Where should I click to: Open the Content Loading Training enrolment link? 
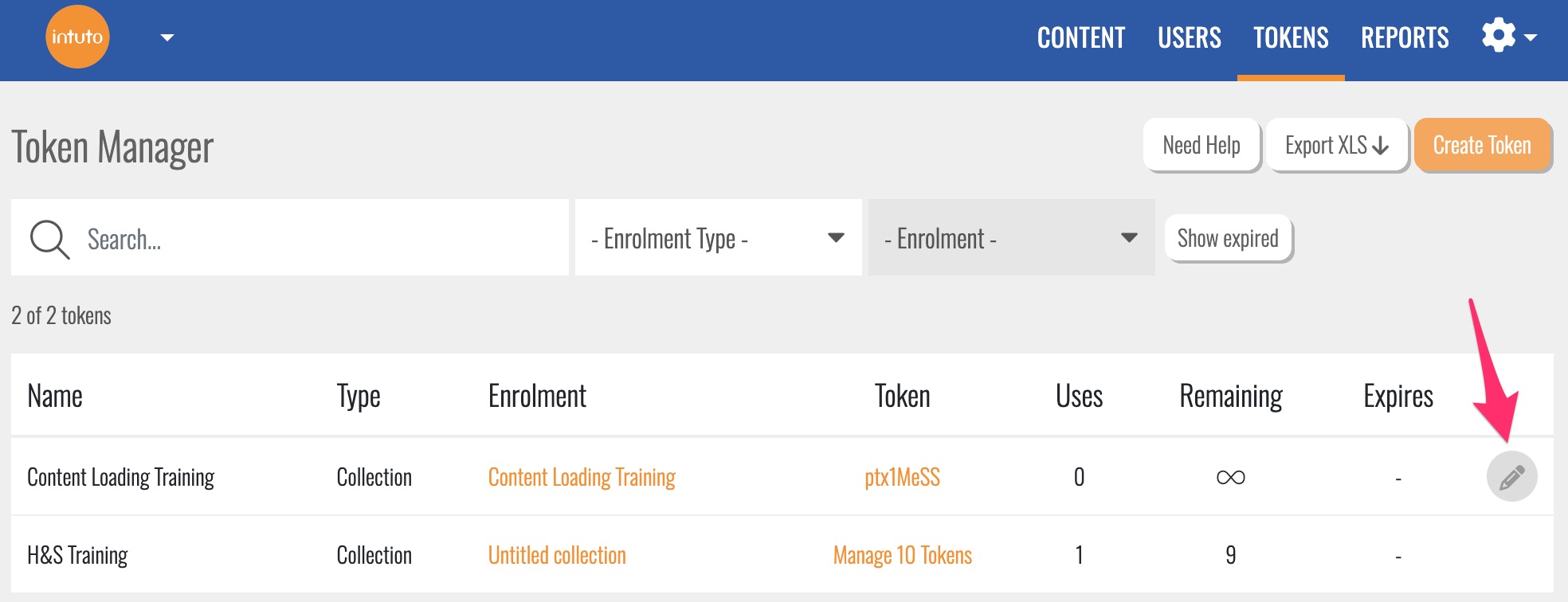[582, 477]
